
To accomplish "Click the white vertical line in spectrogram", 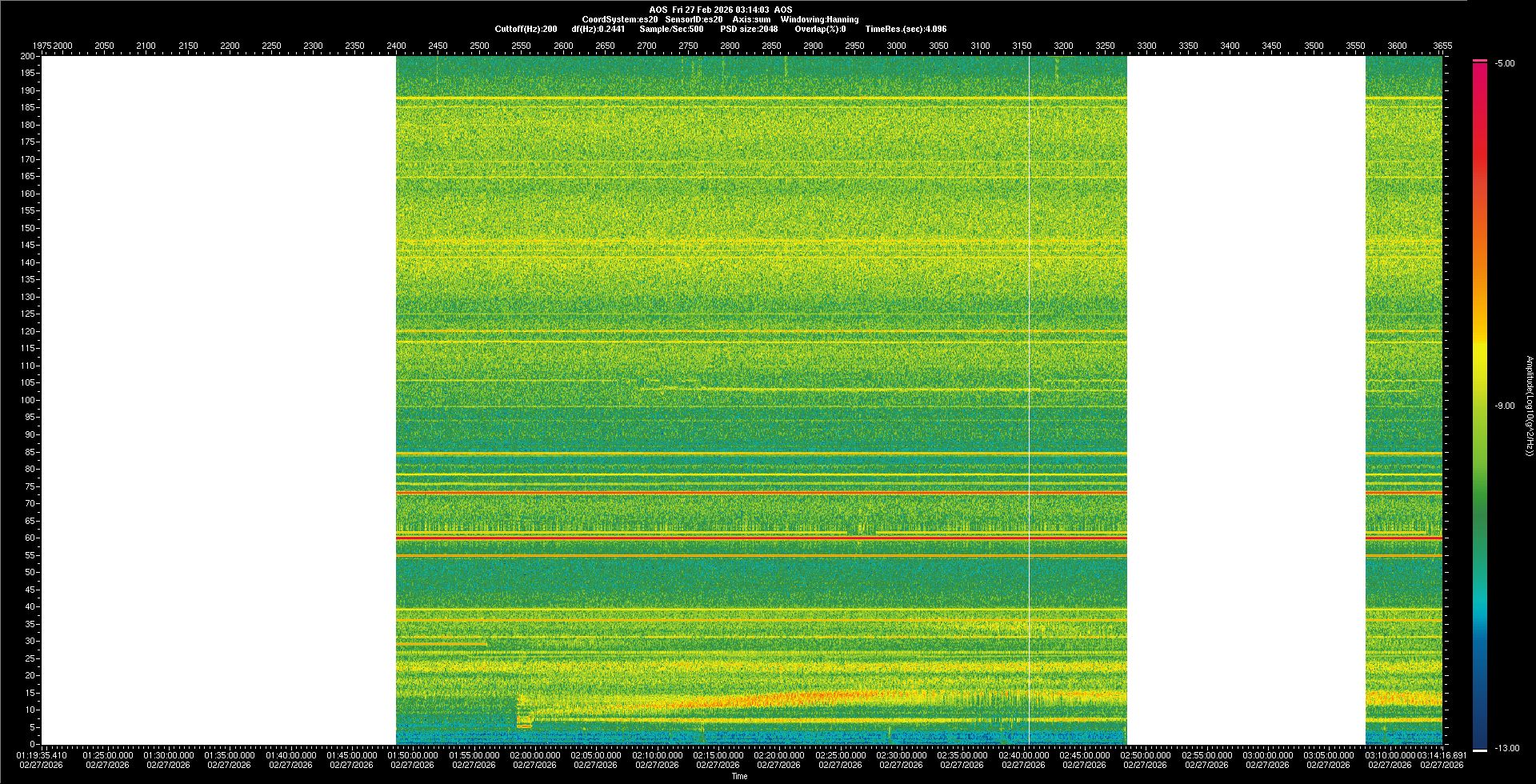I will (1029, 400).
